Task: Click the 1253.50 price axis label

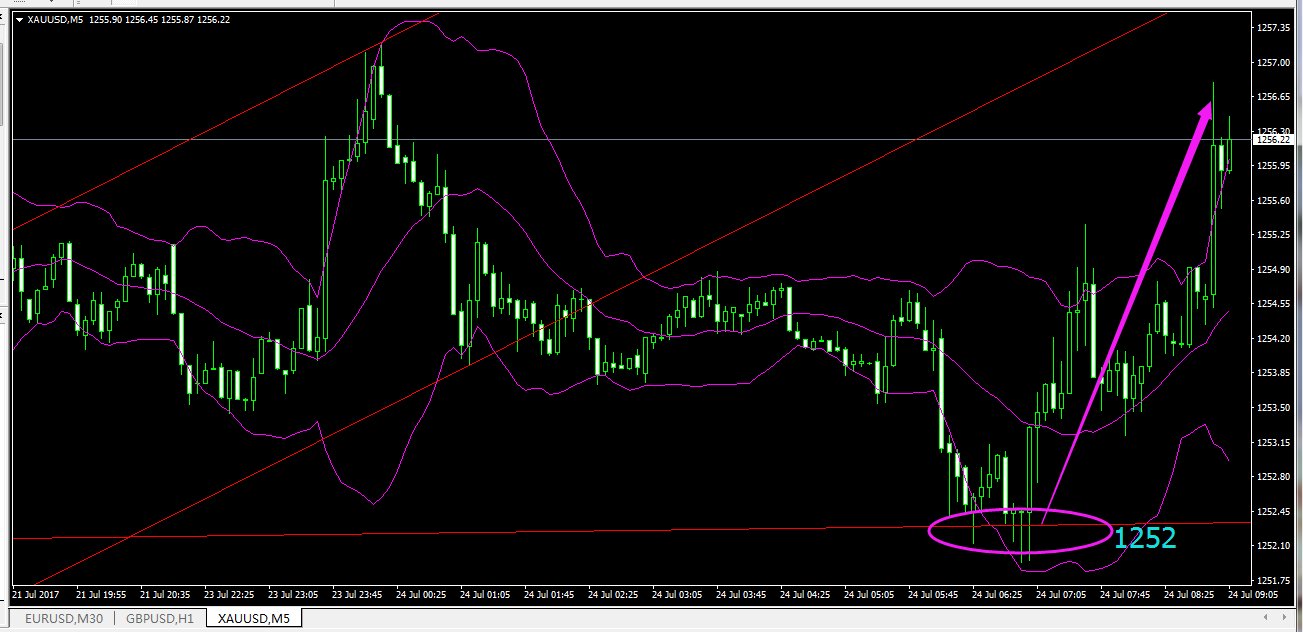Action: click(x=1273, y=408)
